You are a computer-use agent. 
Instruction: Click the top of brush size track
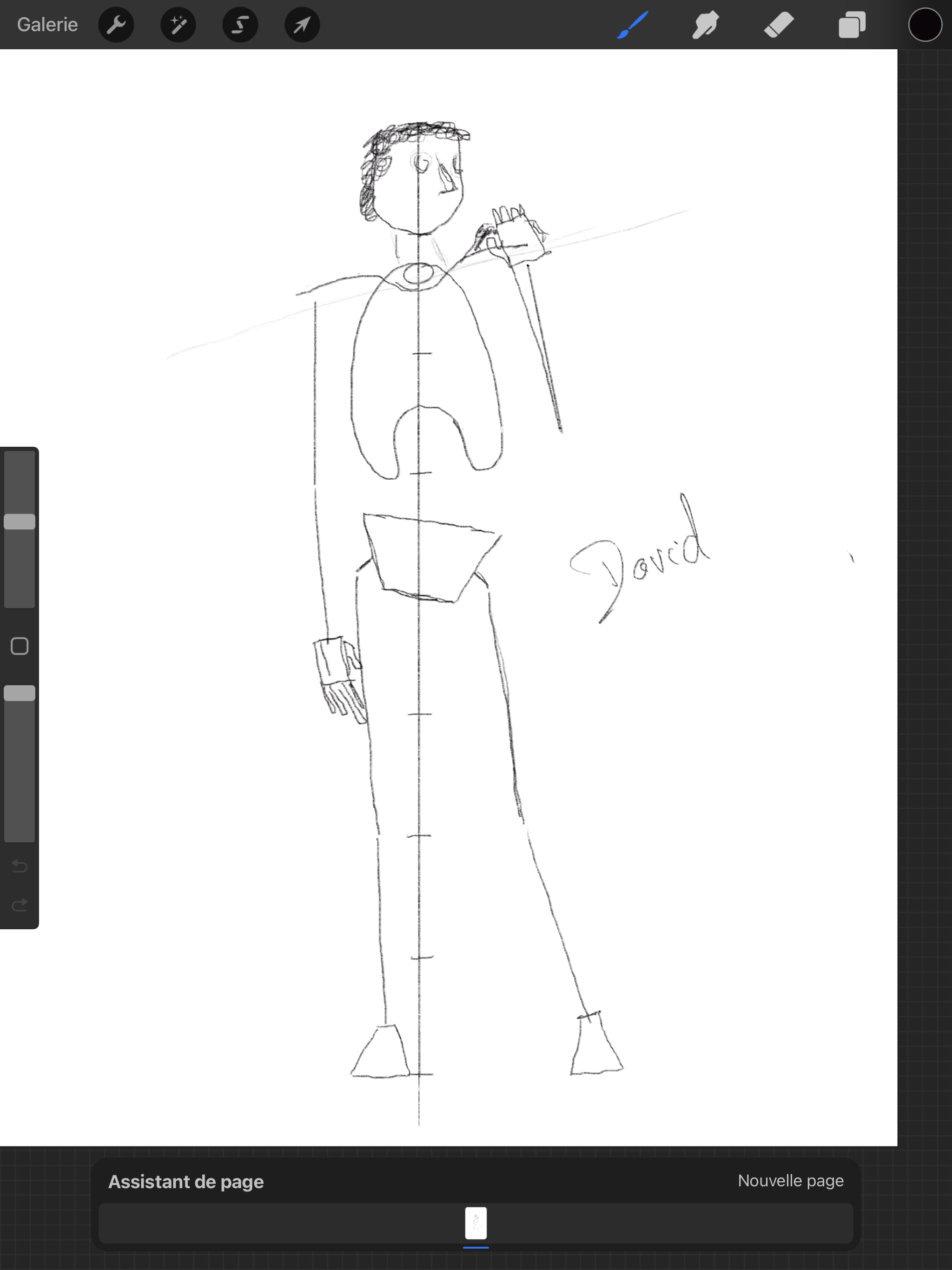tap(20, 459)
